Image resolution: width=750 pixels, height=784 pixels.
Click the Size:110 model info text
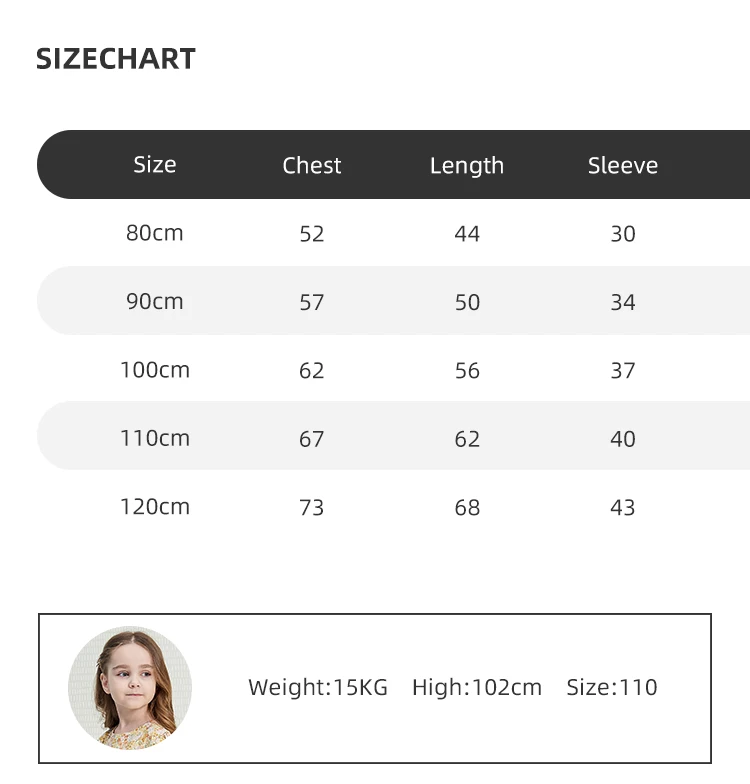coord(612,688)
